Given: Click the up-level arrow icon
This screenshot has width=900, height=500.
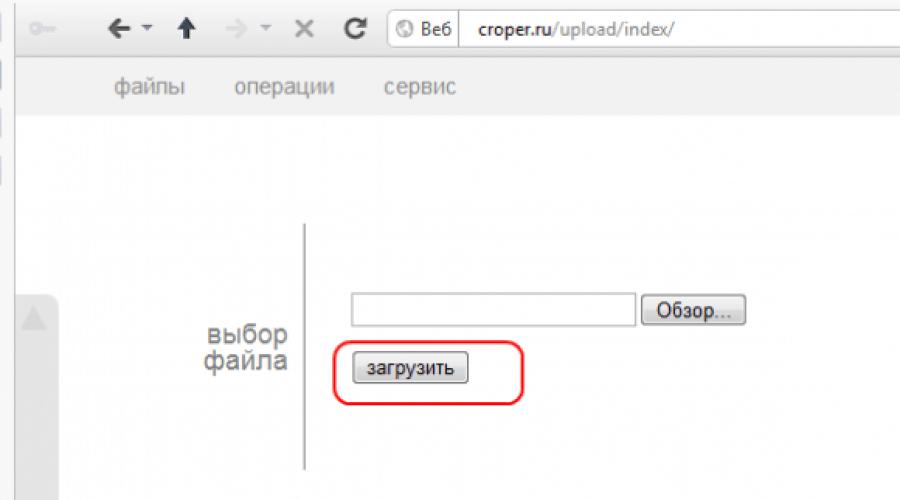Looking at the screenshot, I should 187,28.
